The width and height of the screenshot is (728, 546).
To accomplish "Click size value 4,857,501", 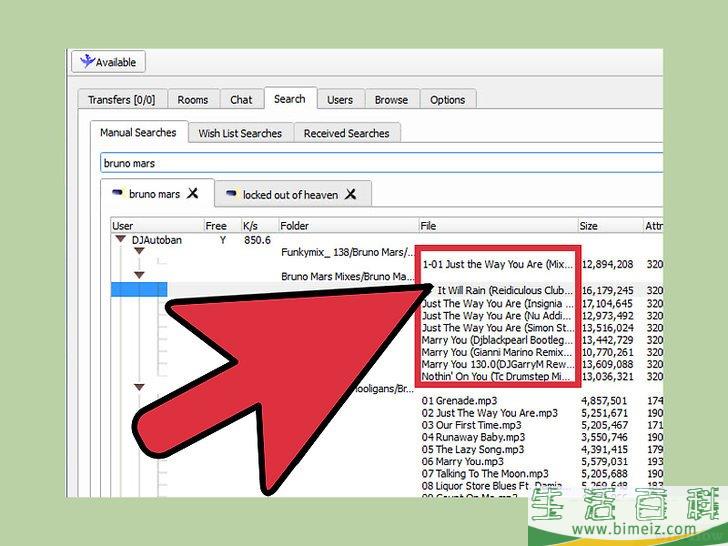I will click(x=604, y=400).
